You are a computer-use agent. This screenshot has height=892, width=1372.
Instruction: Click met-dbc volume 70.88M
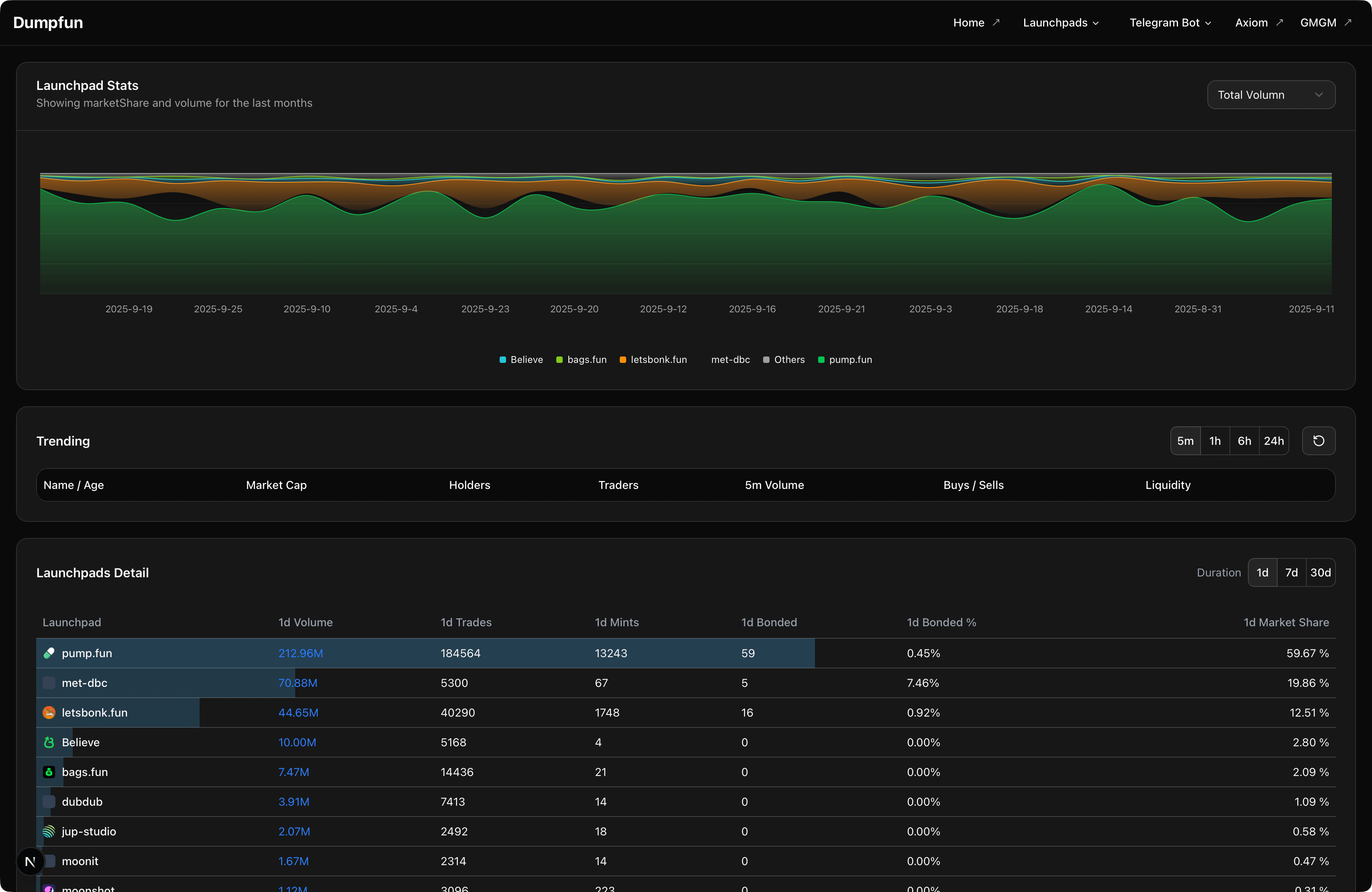tap(298, 683)
